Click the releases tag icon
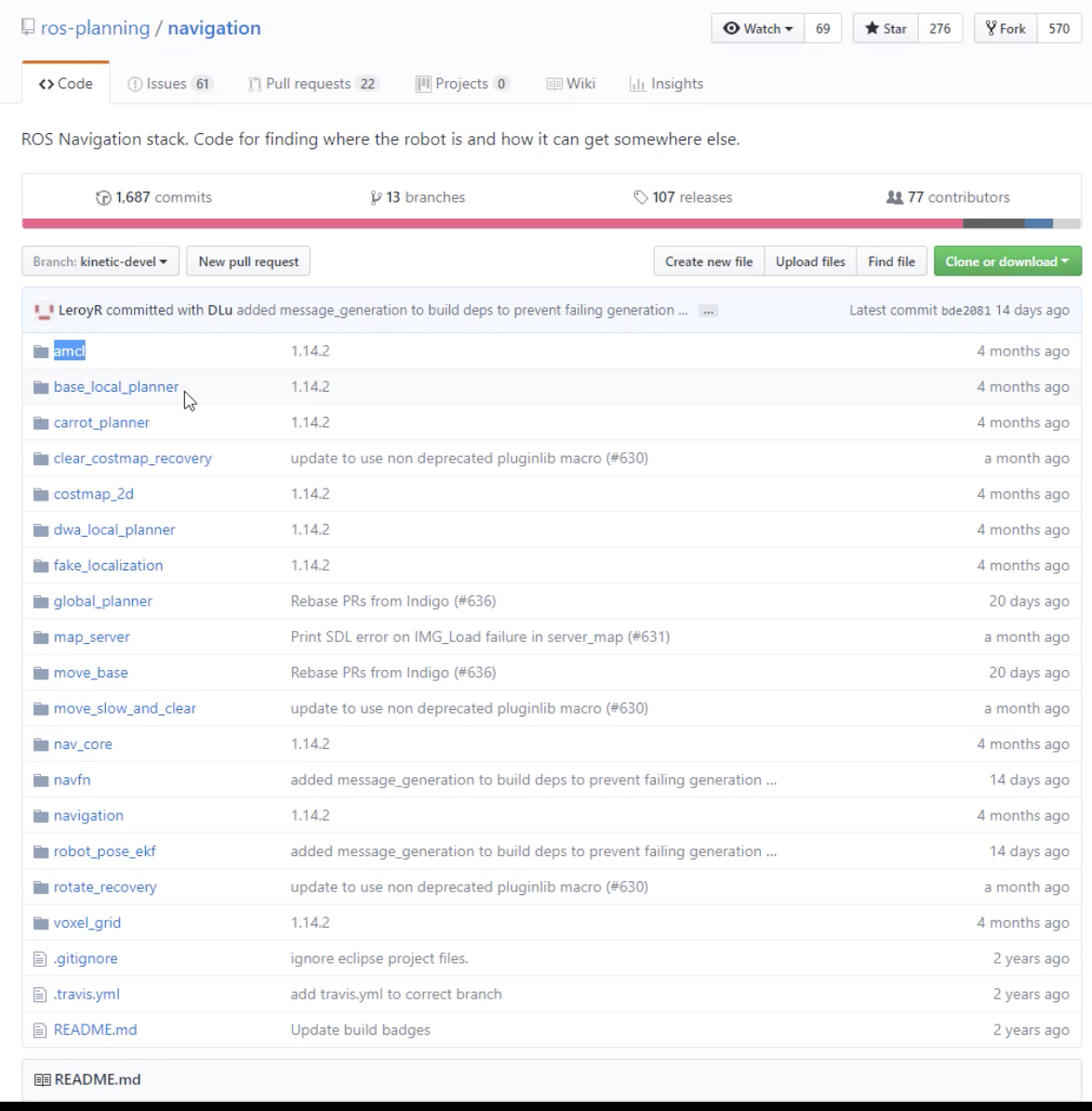 [641, 197]
